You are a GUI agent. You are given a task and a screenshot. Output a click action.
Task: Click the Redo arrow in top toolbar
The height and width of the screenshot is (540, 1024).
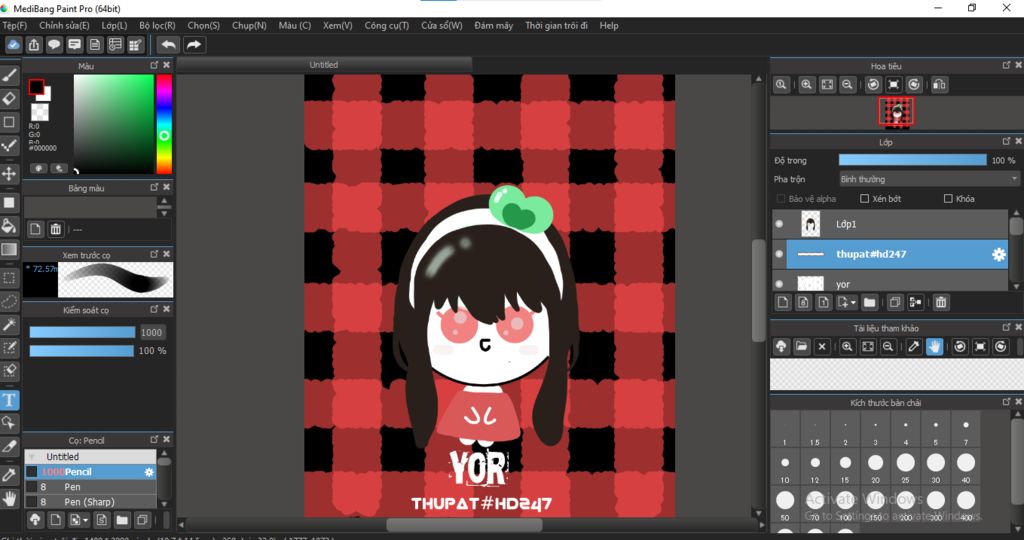coord(194,44)
